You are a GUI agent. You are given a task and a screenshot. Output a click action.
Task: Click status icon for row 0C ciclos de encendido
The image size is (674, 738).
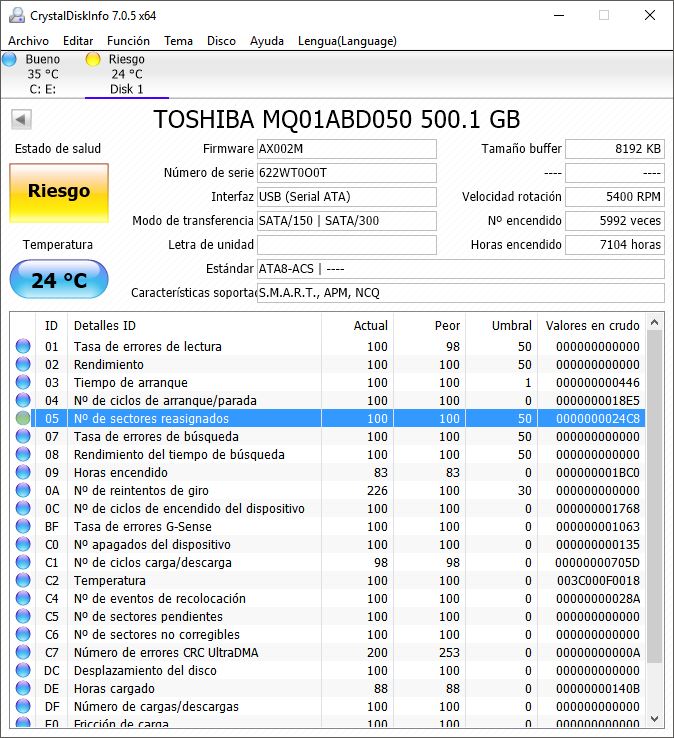click(x=23, y=508)
